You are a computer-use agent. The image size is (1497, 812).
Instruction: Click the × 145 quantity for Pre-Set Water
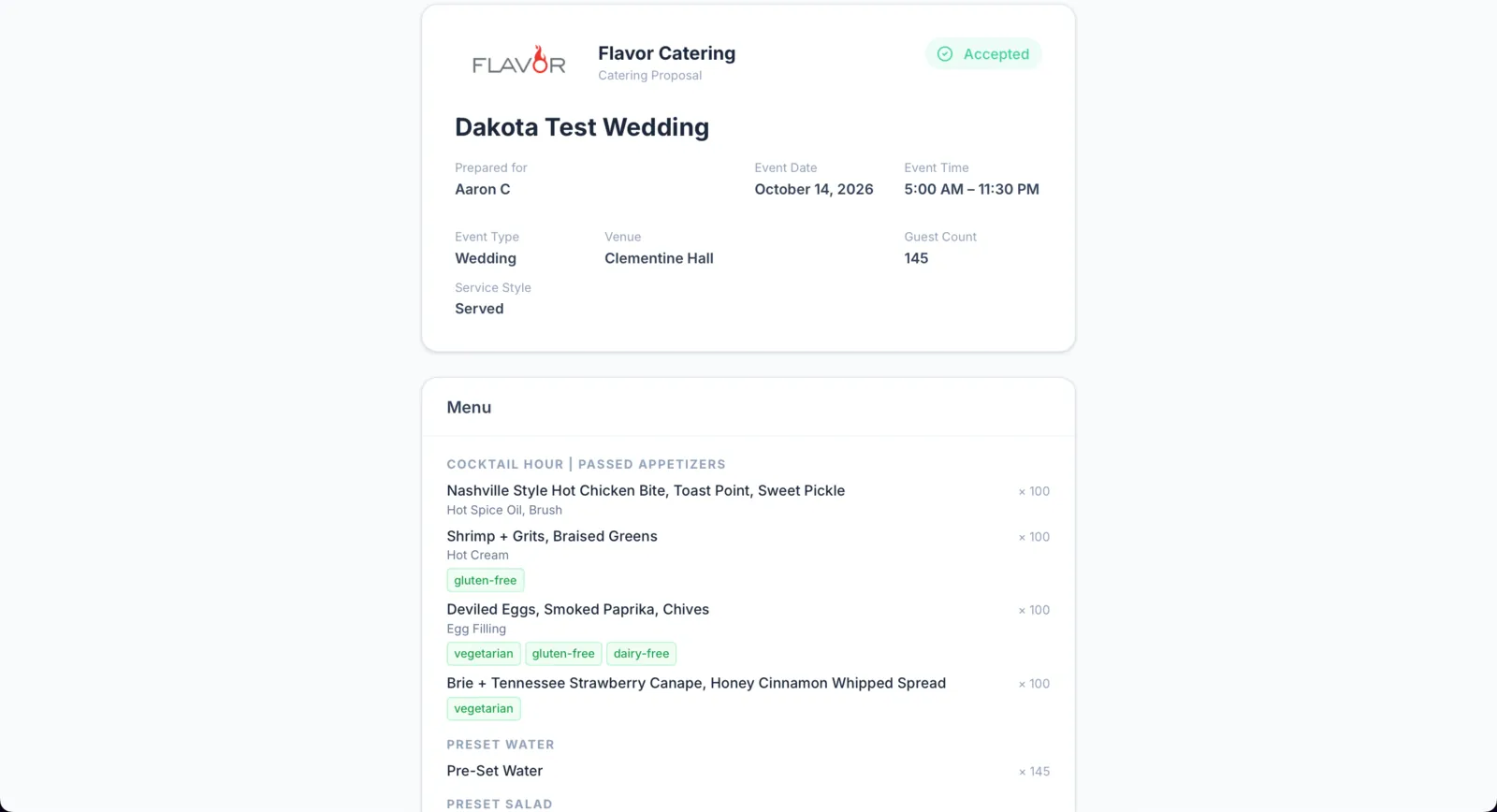click(1034, 772)
